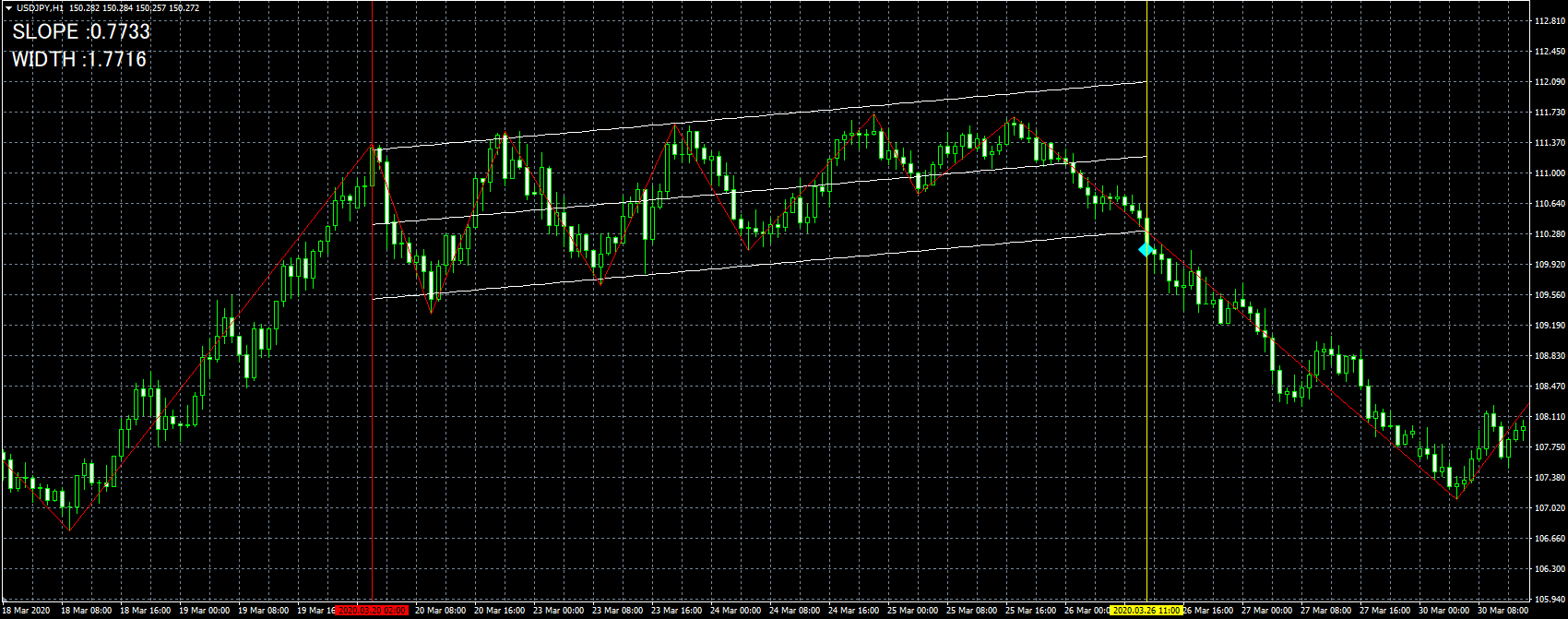Select the upper white channel line
The image size is (1568, 619).
(759, 115)
